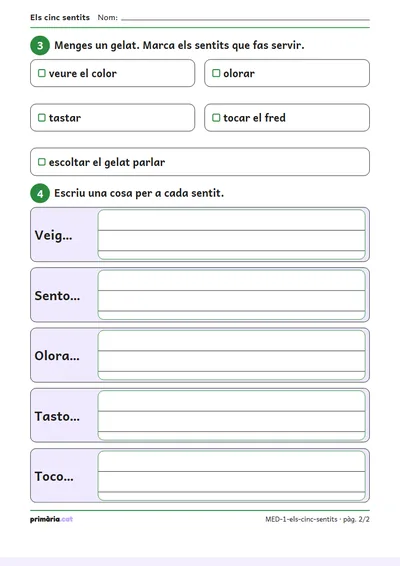Click the green number 3 badge
This screenshot has width=400, height=566.
coord(40,45)
